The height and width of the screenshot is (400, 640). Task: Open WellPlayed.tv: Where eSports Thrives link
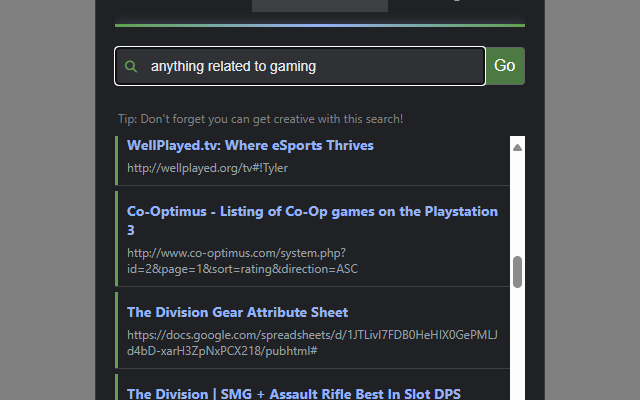click(250, 146)
